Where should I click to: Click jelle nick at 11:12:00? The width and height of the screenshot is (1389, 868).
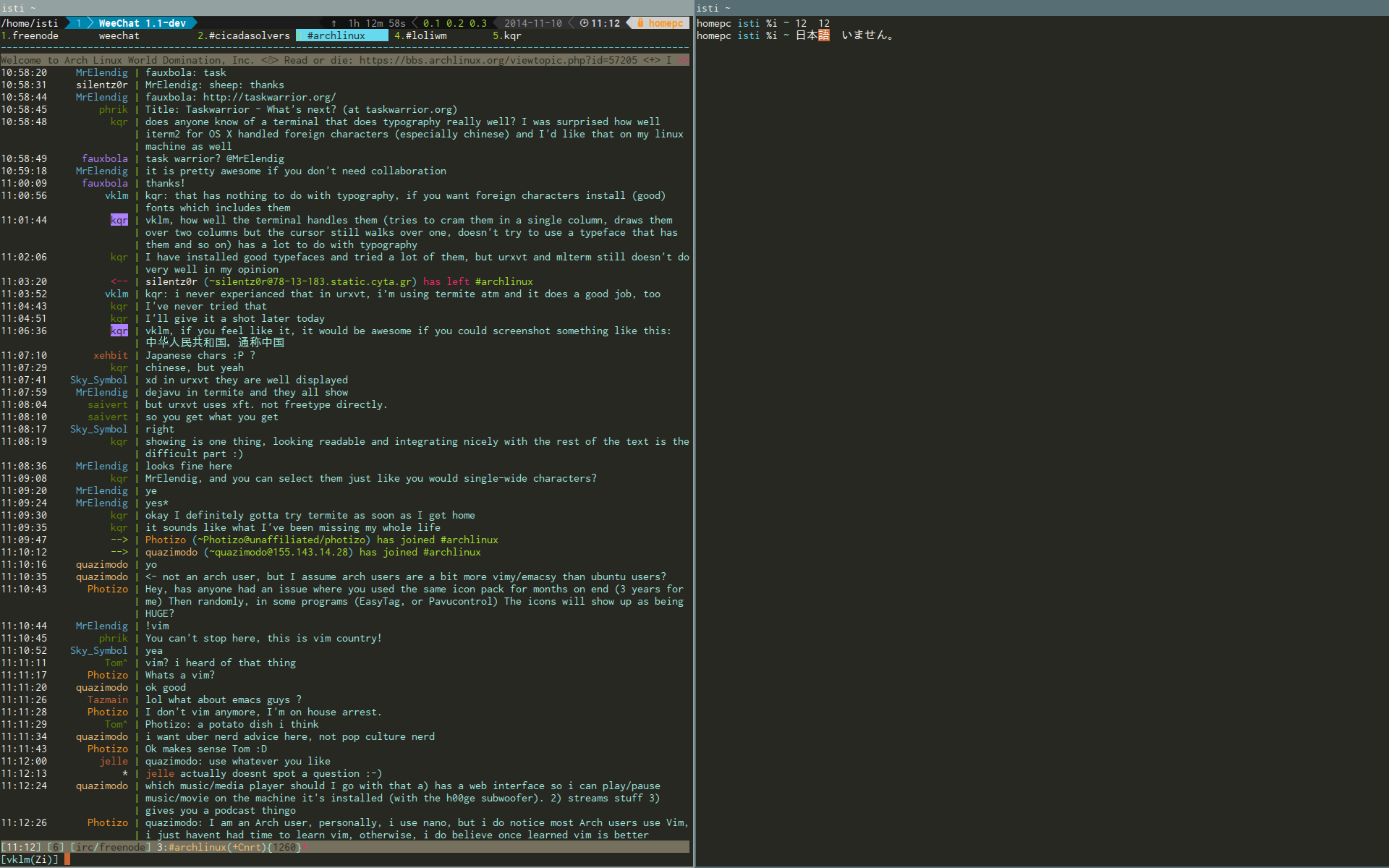(114, 761)
